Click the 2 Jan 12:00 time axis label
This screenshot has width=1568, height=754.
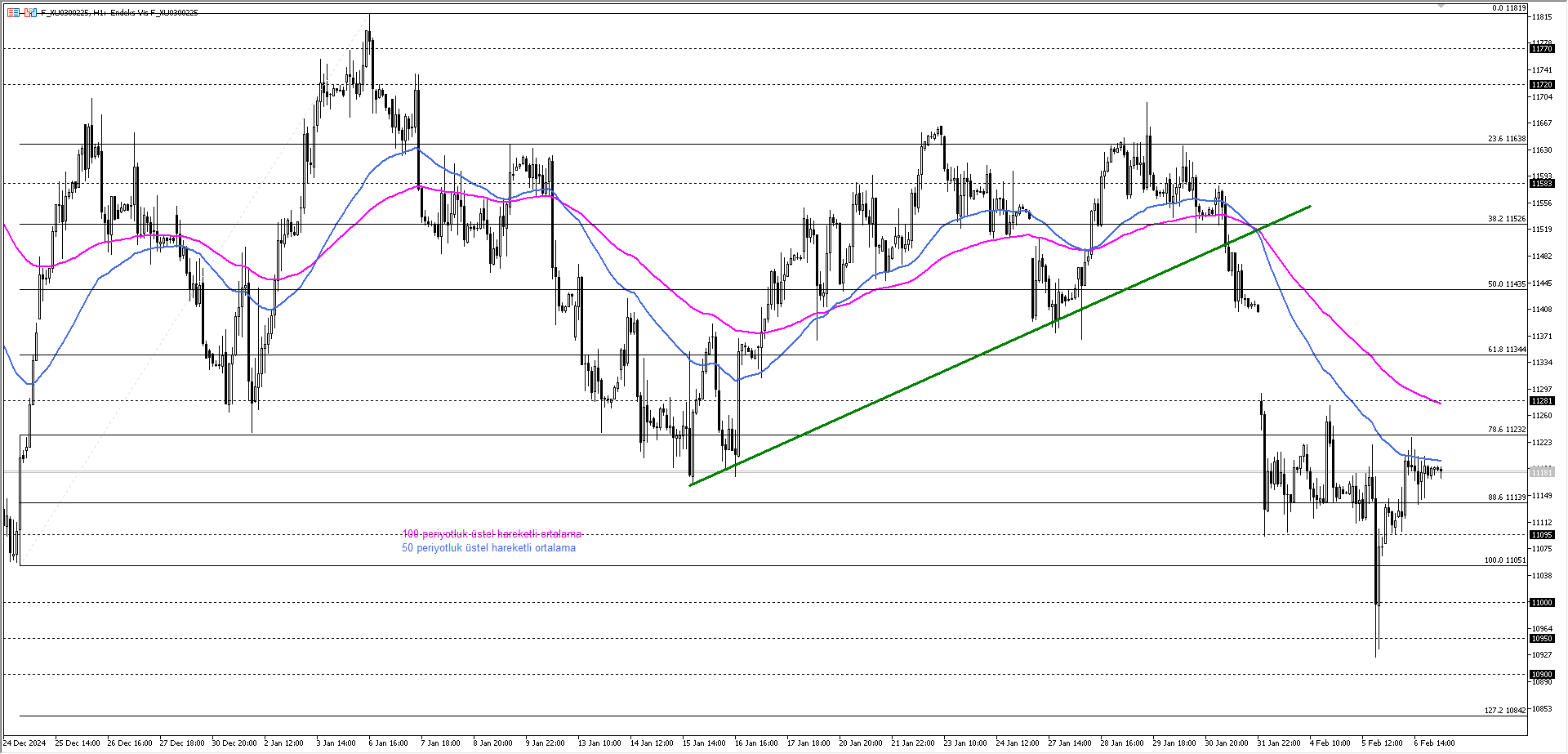pos(283,743)
